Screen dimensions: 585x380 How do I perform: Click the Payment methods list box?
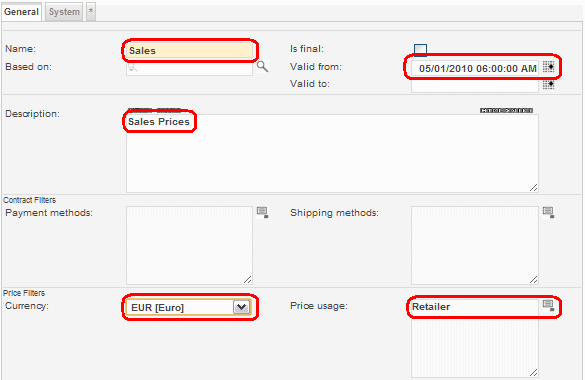coord(189,245)
